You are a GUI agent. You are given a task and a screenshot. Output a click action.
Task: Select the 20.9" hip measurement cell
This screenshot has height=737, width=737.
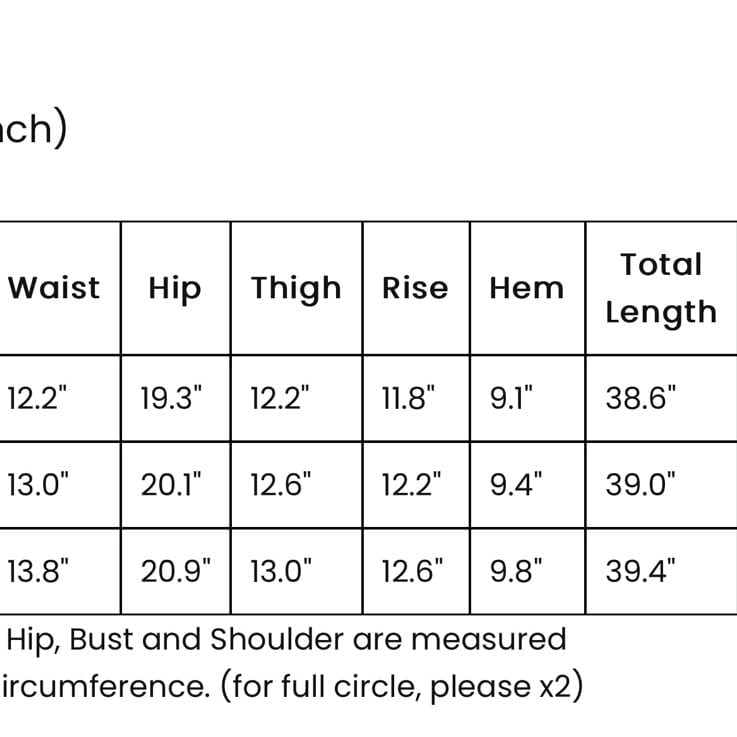[176, 571]
